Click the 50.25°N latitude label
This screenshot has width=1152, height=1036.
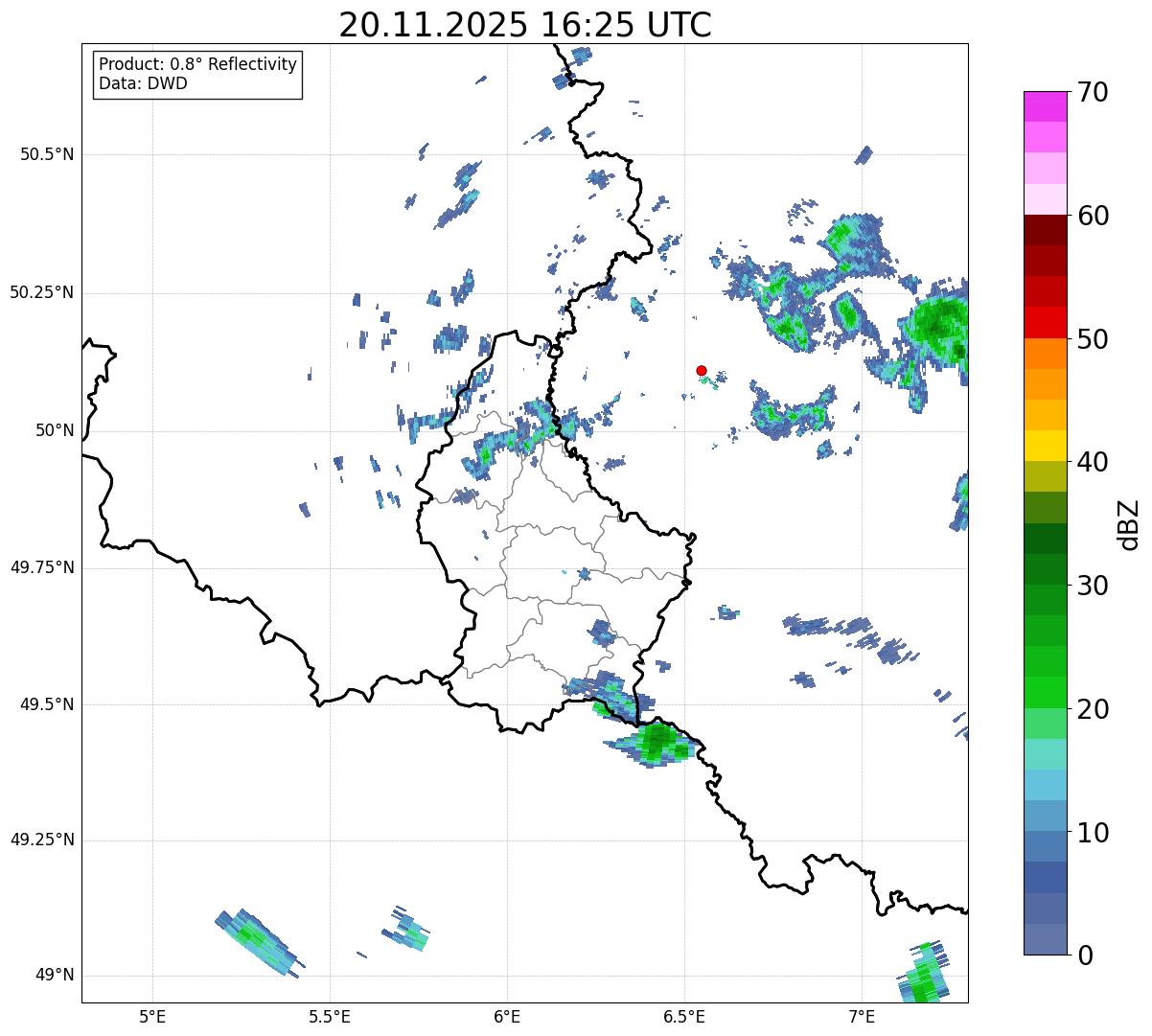(x=41, y=292)
